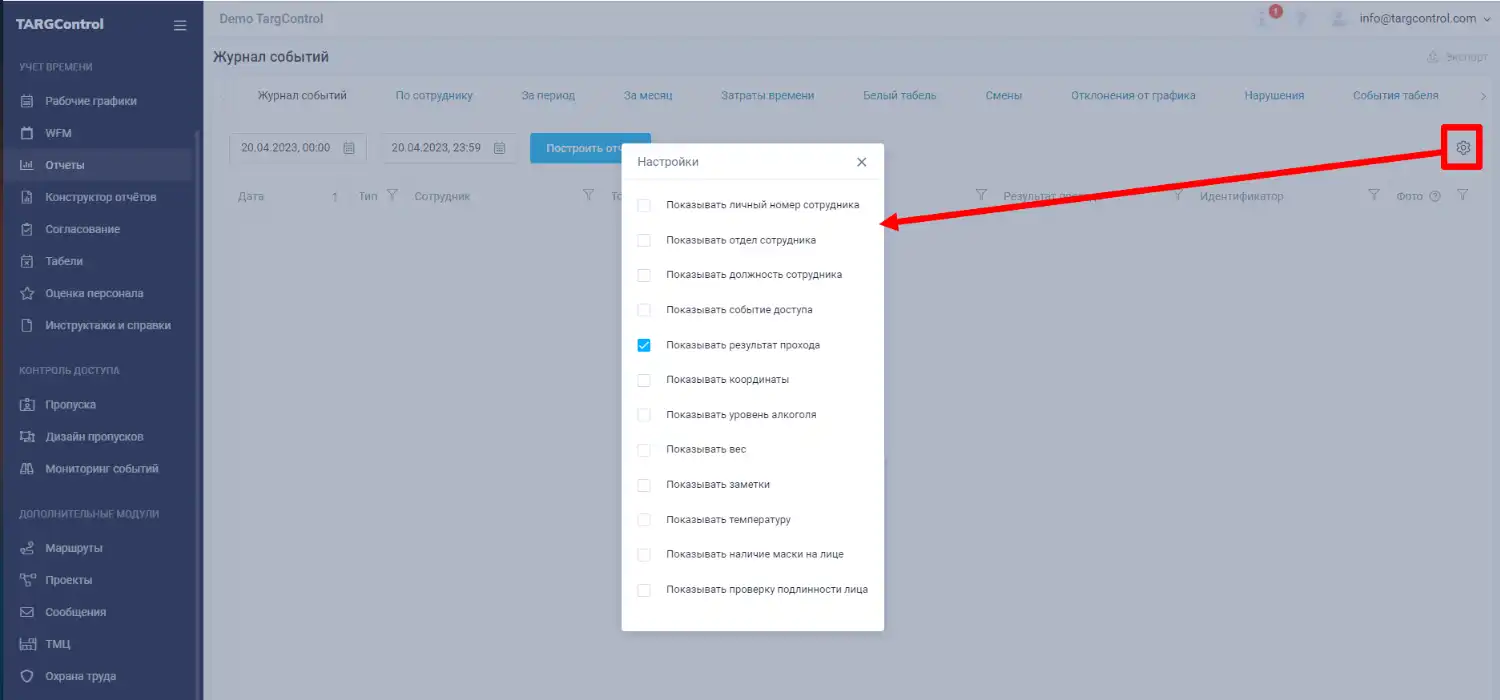Open the gear settings icon in the journal toolbar

pos(1463,148)
